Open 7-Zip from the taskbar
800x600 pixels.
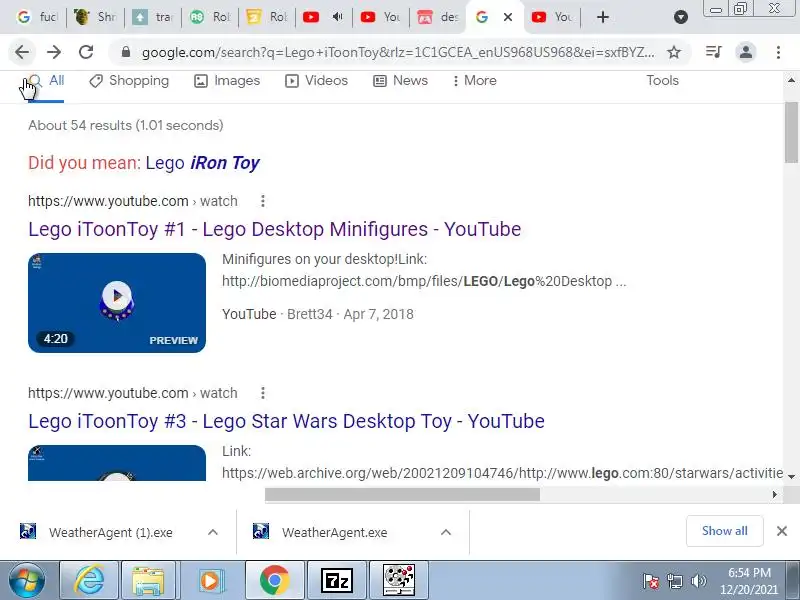pos(337,580)
